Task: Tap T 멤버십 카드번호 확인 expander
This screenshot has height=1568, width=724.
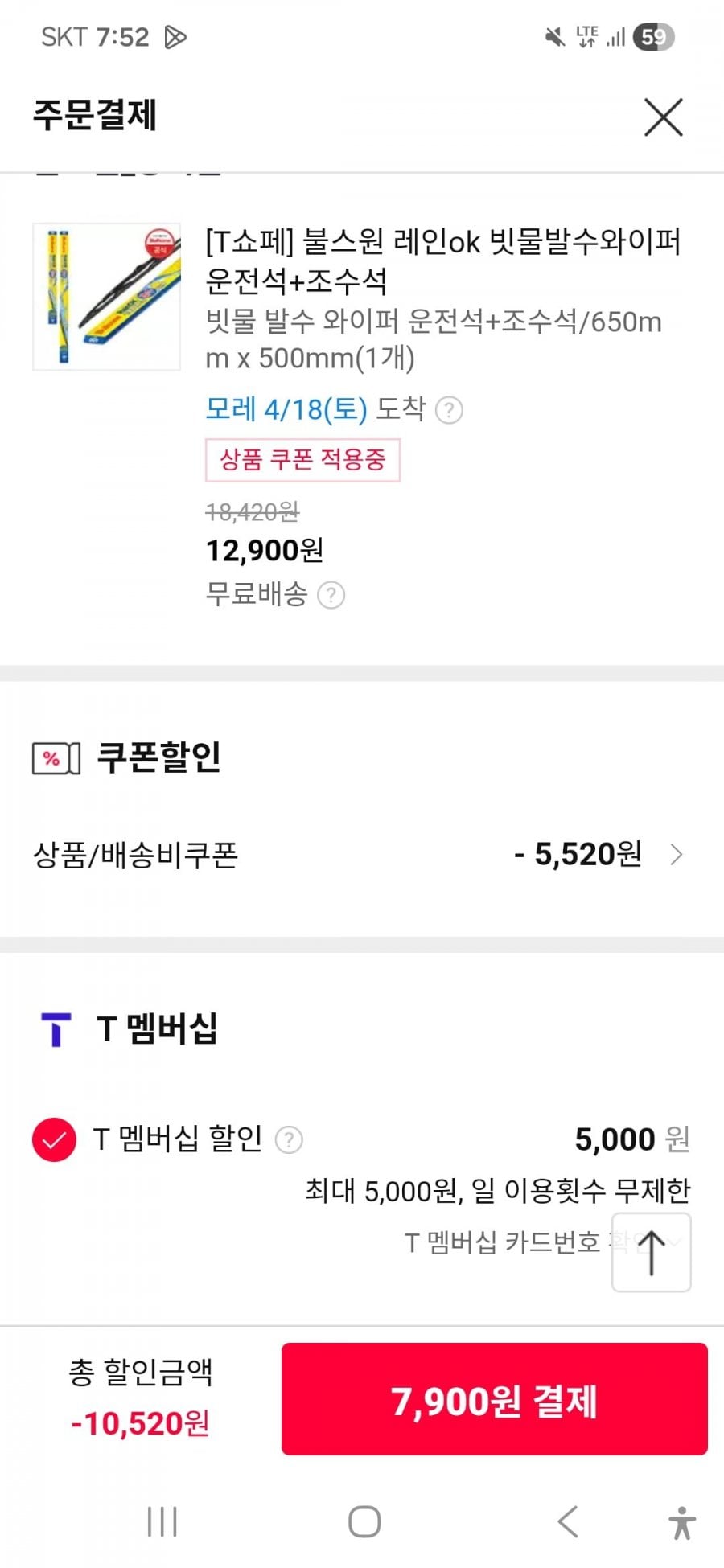Action: click(x=515, y=1243)
